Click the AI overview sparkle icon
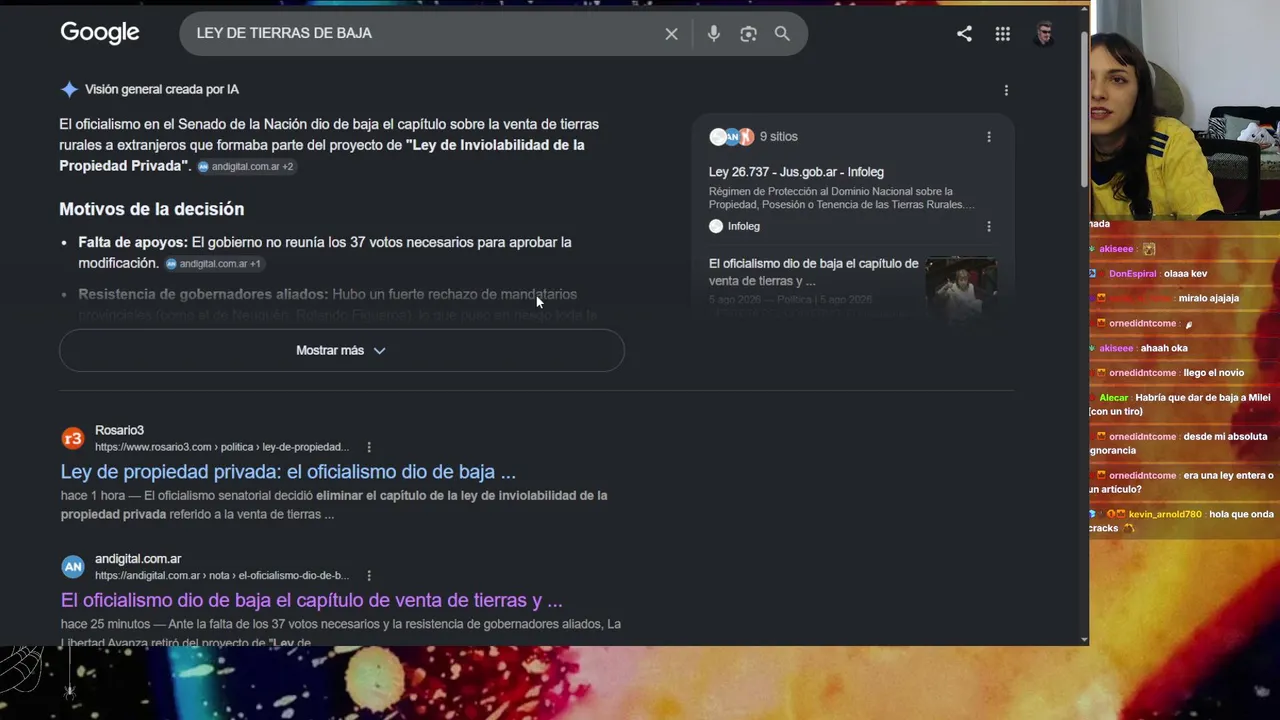The width and height of the screenshot is (1280, 720). [x=69, y=89]
